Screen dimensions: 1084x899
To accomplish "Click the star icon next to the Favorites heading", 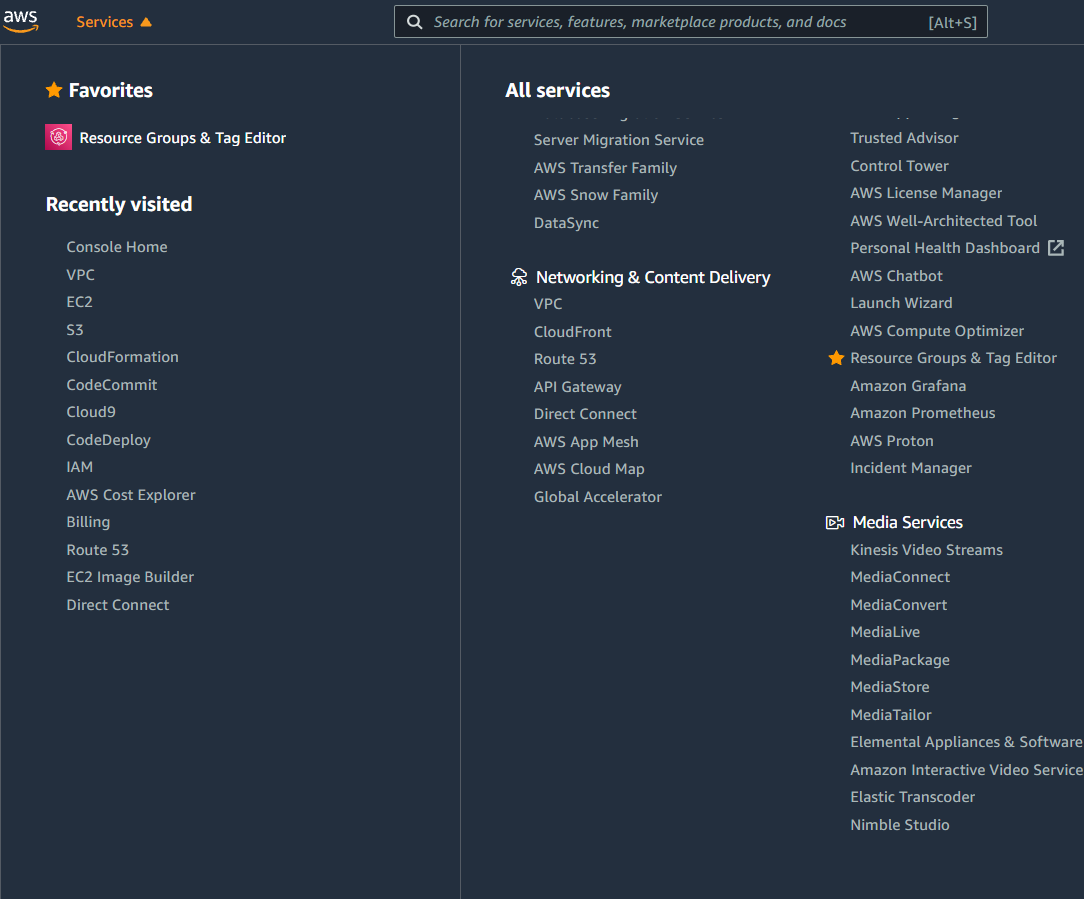I will point(54,90).
